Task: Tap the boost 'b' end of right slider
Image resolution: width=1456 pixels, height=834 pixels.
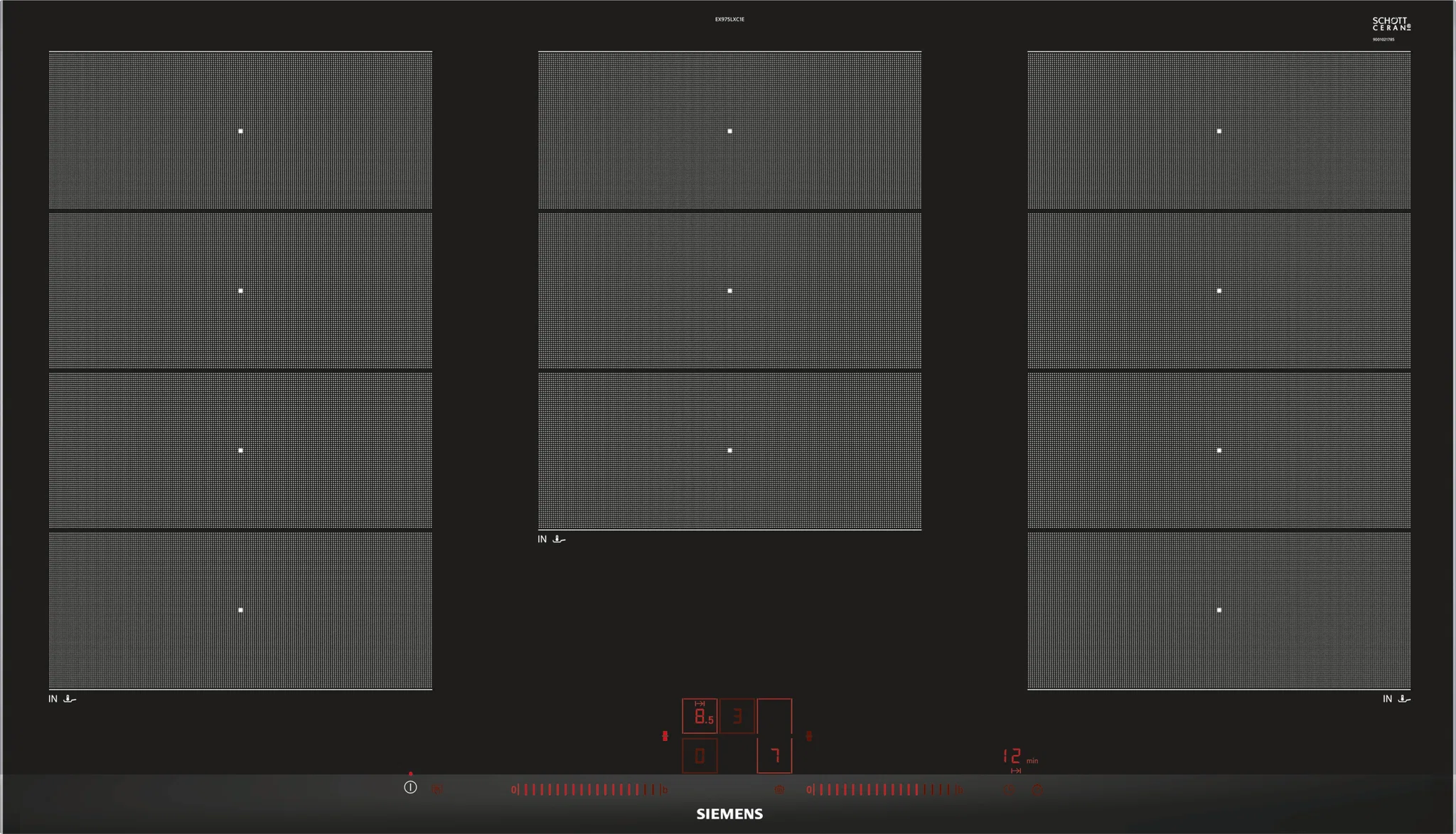Action: coord(959,789)
